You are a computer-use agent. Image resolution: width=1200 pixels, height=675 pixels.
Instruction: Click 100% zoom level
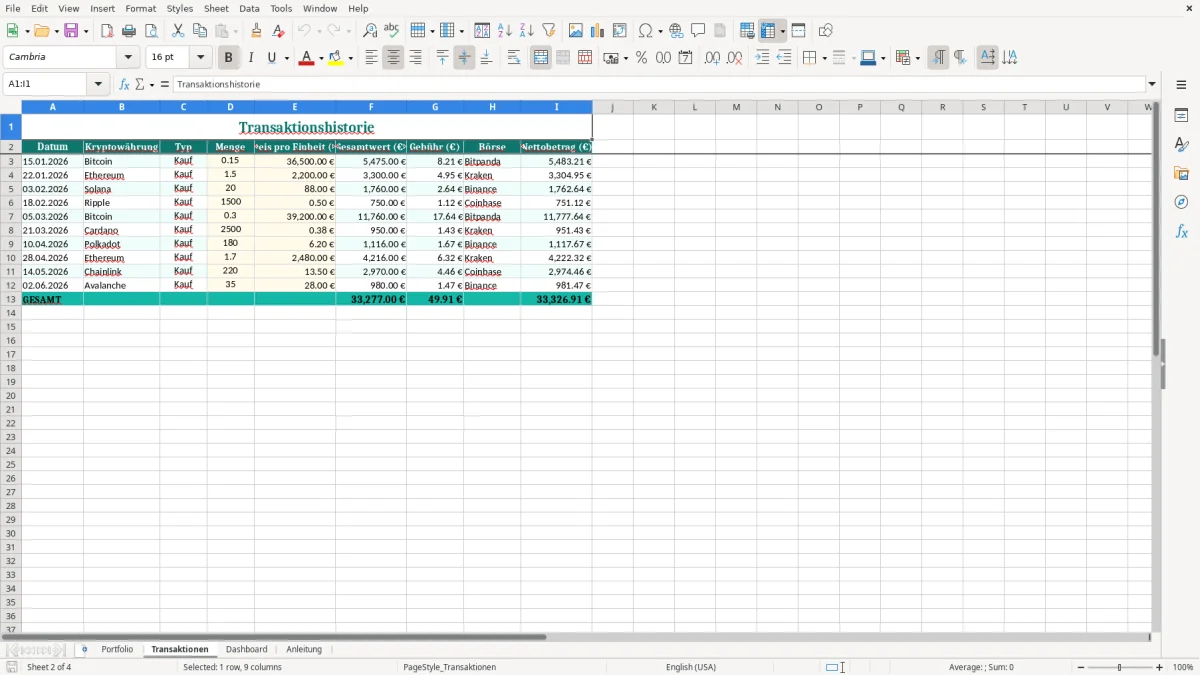click(1183, 667)
